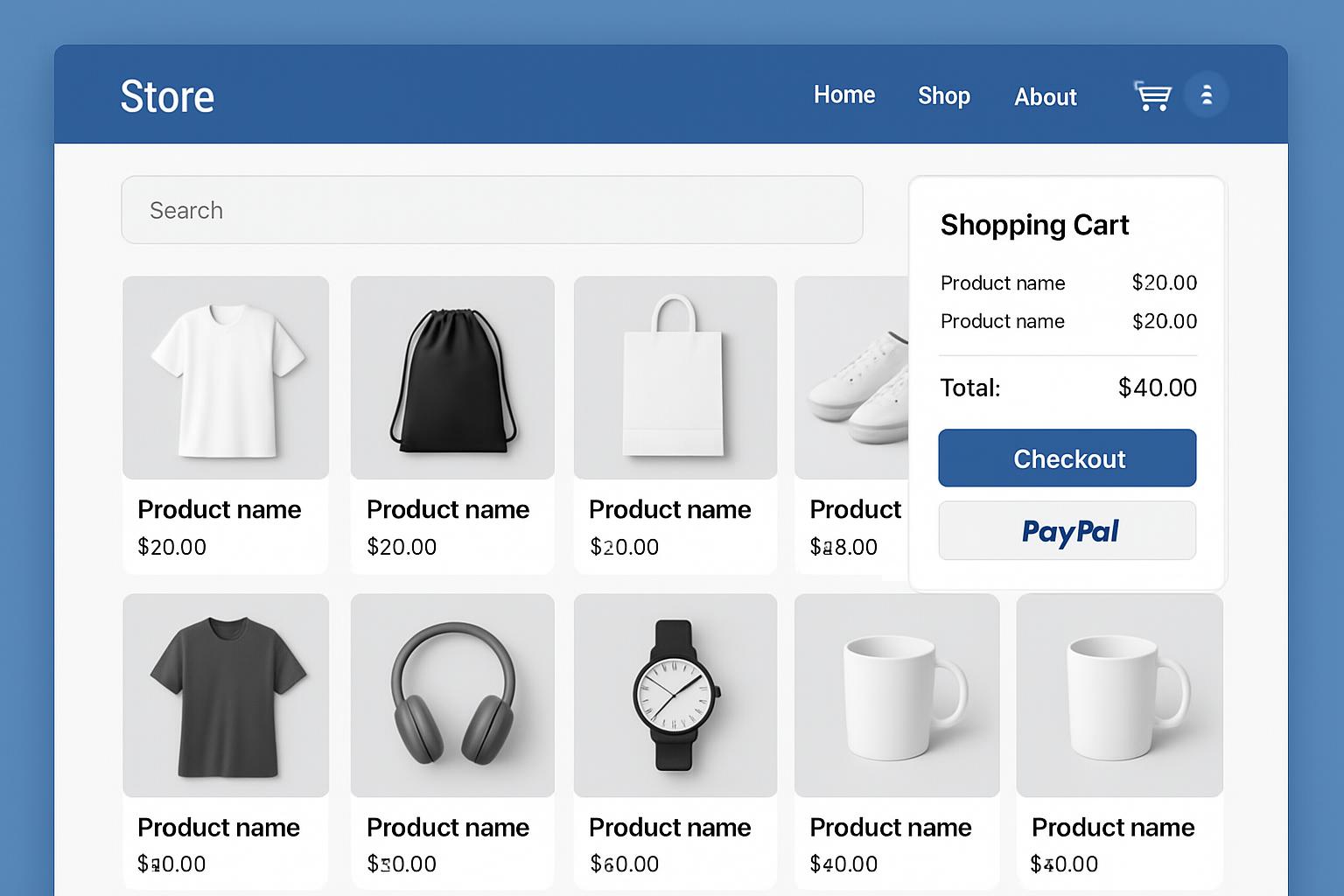This screenshot has height=896, width=1344.
Task: Focus the Search input field
Action: 492,210
